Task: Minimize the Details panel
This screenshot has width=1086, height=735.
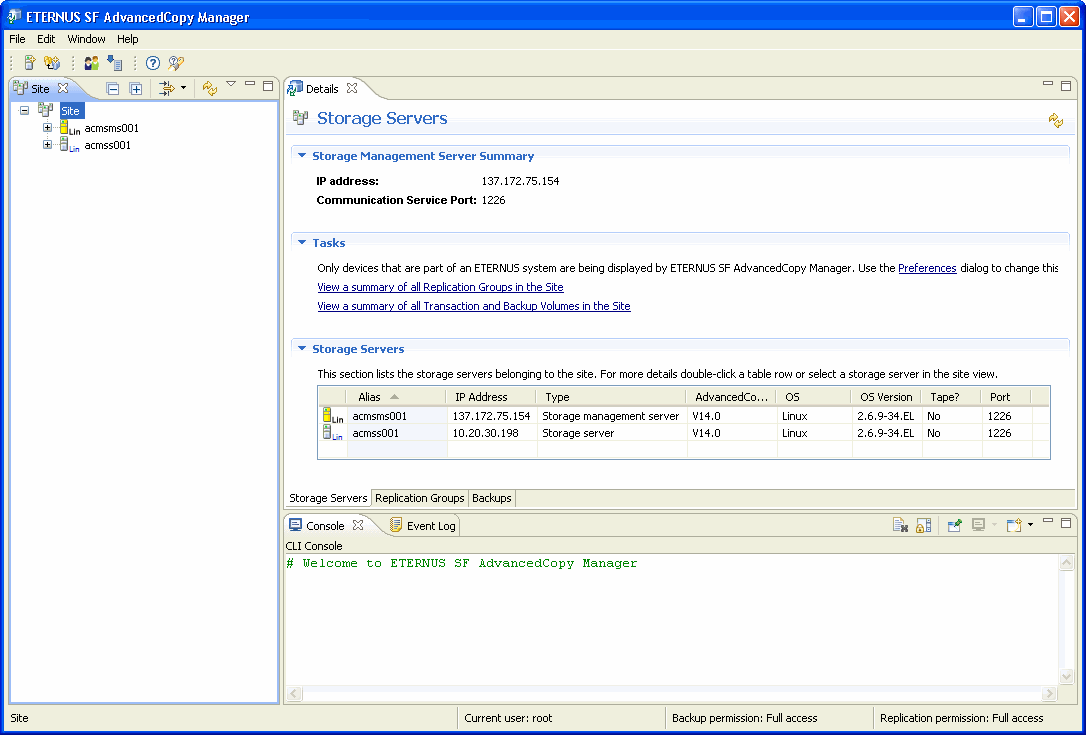Action: [1048, 85]
